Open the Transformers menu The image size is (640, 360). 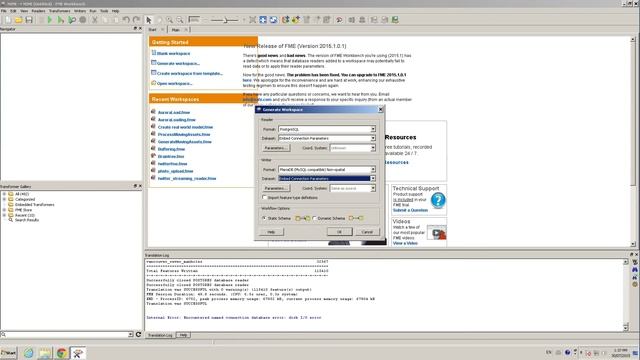point(60,11)
